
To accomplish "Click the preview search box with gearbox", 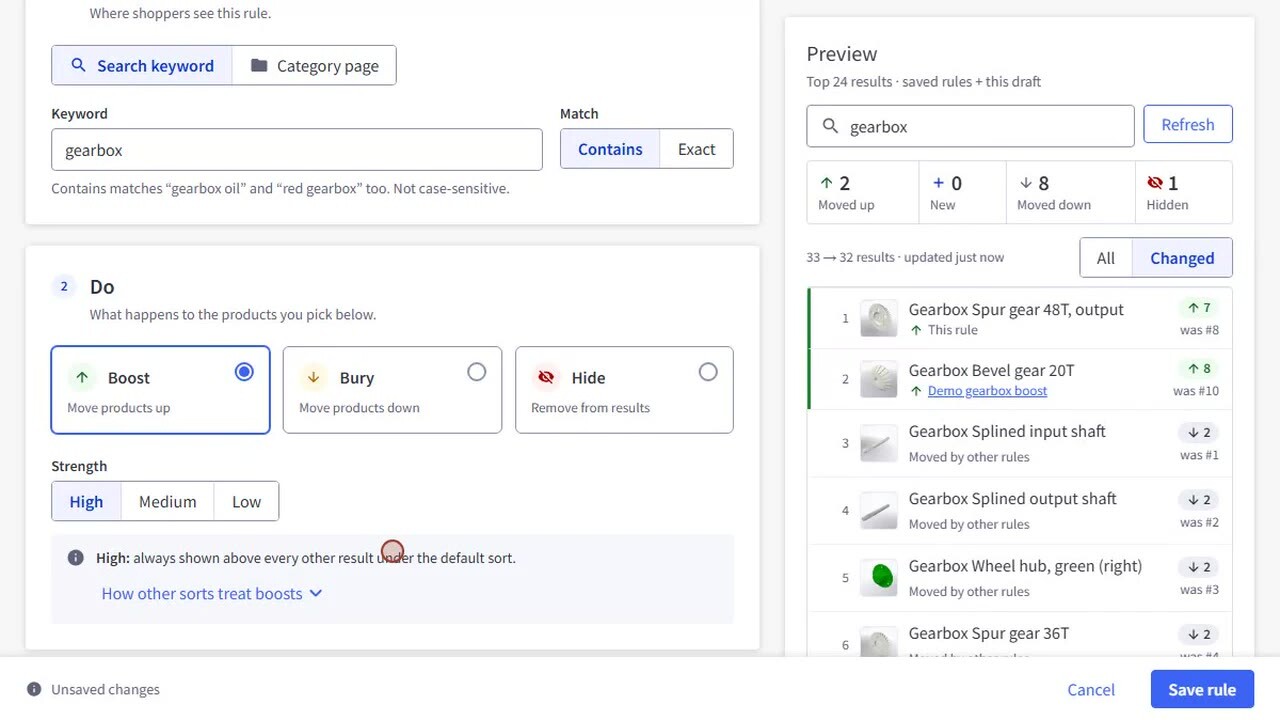I will pos(970,127).
